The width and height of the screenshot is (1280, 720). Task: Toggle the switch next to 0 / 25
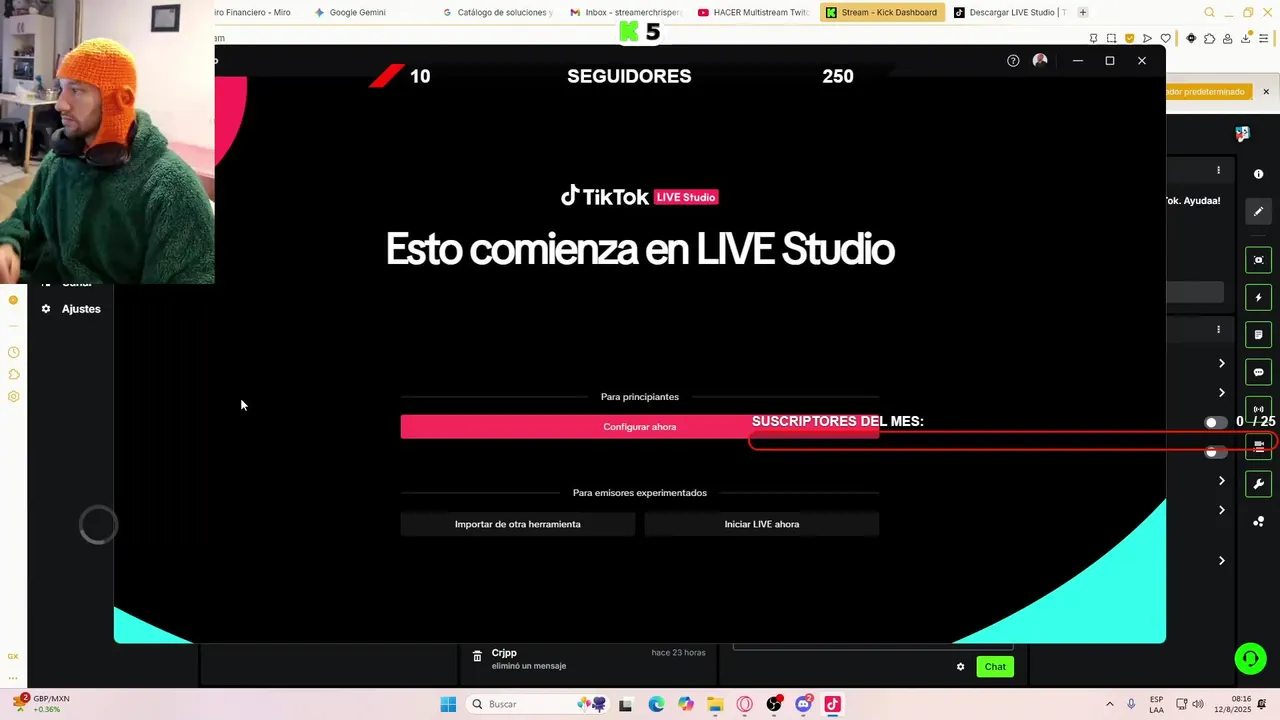[x=1215, y=422]
